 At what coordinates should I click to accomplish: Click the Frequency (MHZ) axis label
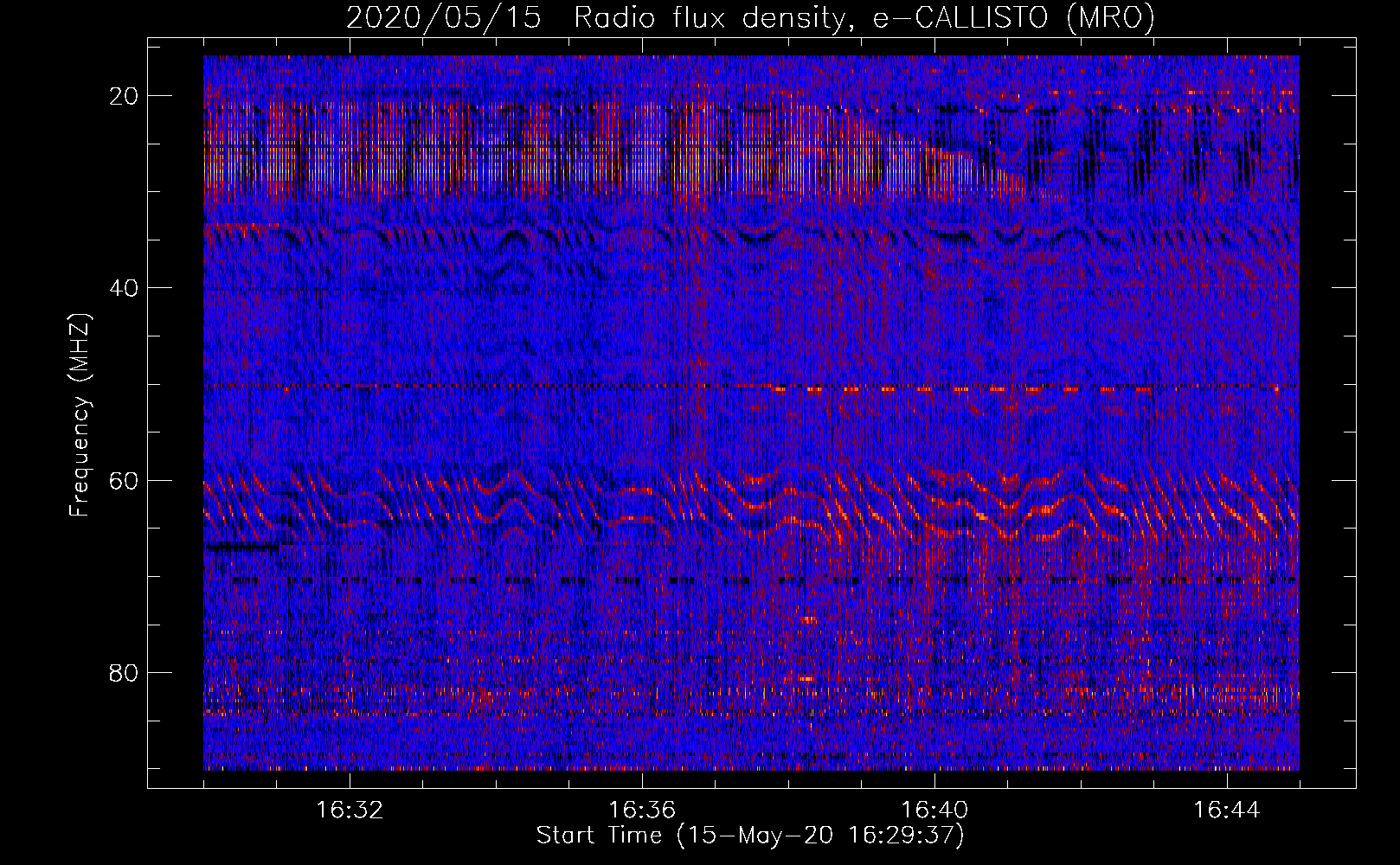click(80, 415)
